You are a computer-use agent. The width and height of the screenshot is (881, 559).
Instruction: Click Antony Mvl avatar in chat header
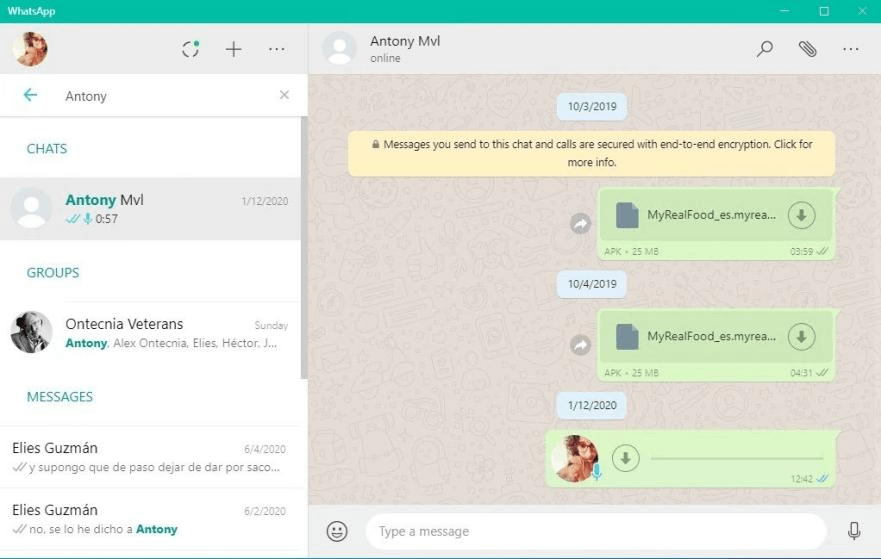point(339,48)
